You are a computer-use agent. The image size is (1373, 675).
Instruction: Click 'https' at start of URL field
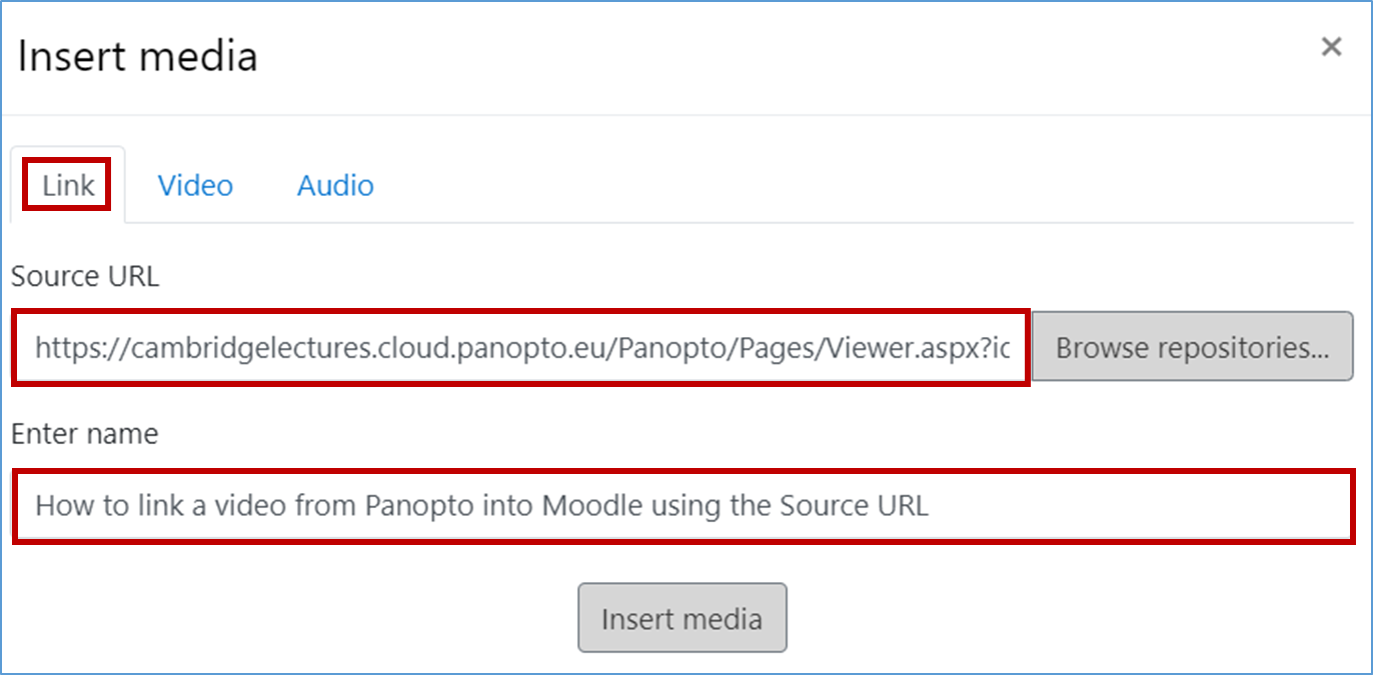pos(64,348)
